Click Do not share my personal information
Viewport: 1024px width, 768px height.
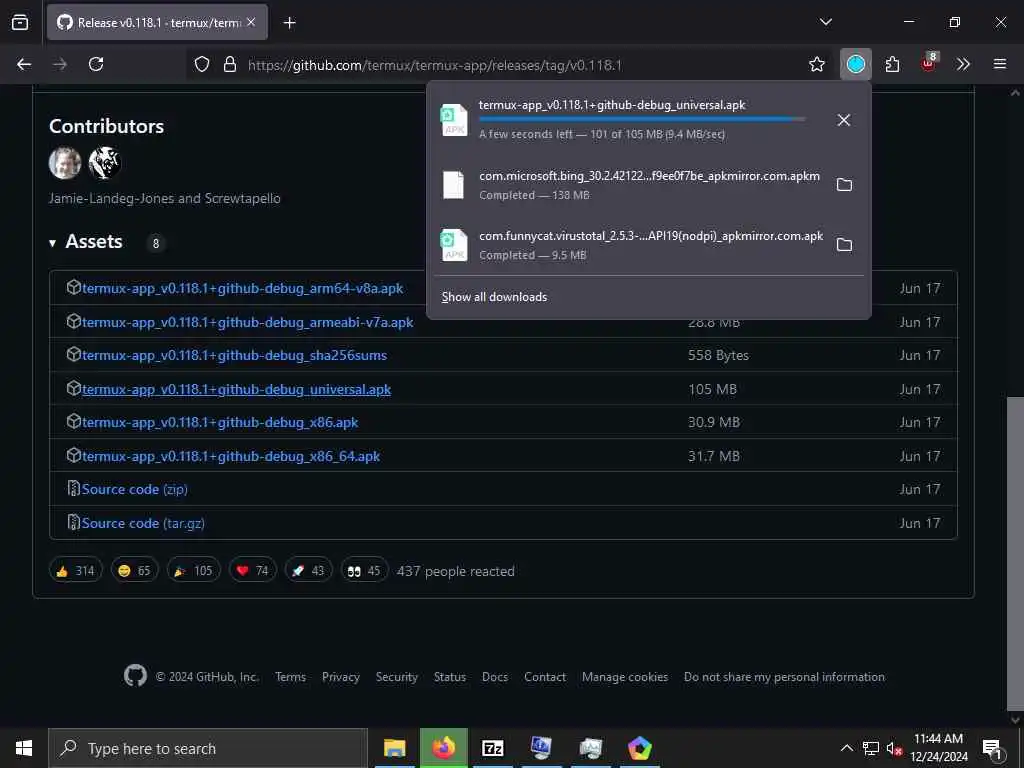tap(784, 677)
